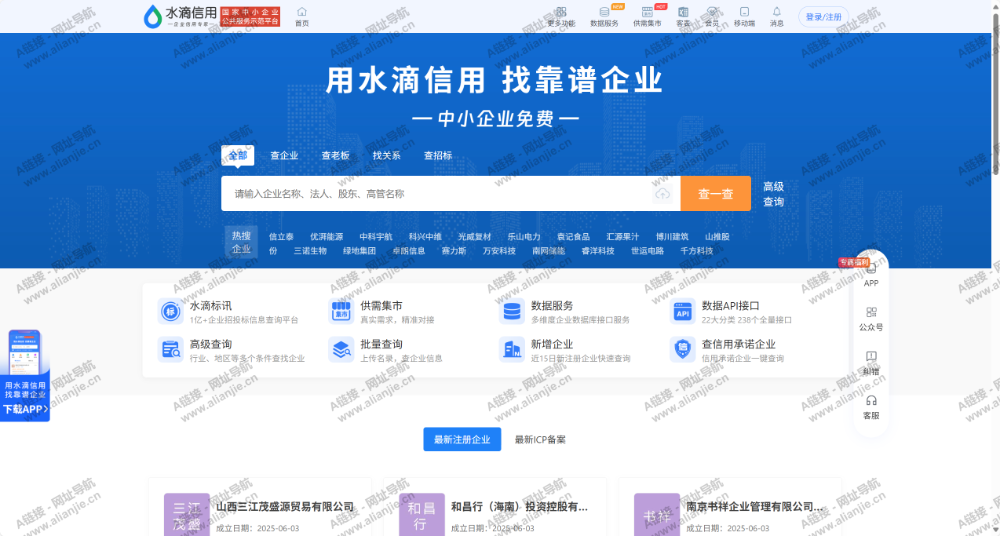Select the 查招标 search tab
Image resolution: width=1000 pixels, height=536 pixels.
click(438, 155)
